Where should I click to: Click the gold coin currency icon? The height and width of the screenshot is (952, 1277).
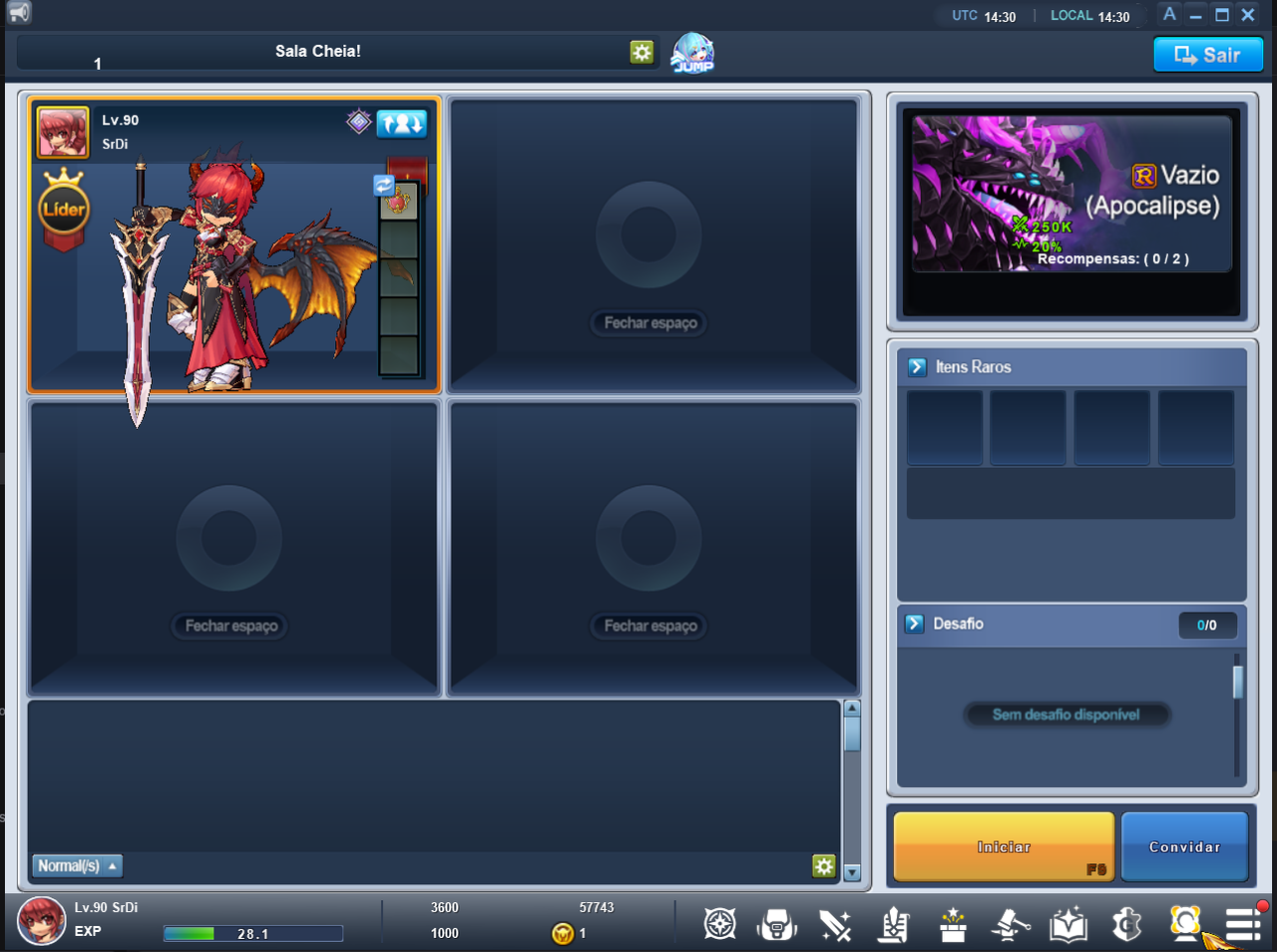pyautogui.click(x=563, y=934)
